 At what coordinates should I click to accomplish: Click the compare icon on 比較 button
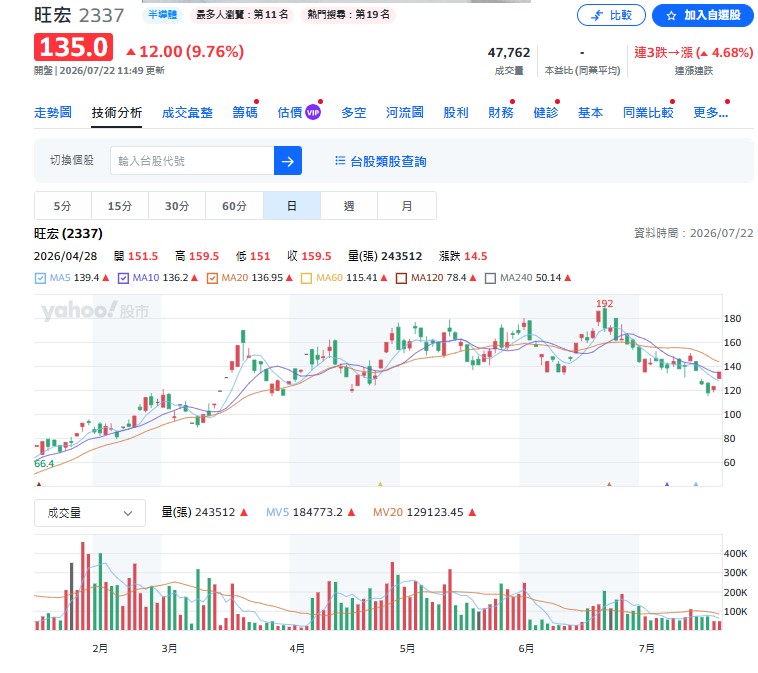pyautogui.click(x=597, y=15)
